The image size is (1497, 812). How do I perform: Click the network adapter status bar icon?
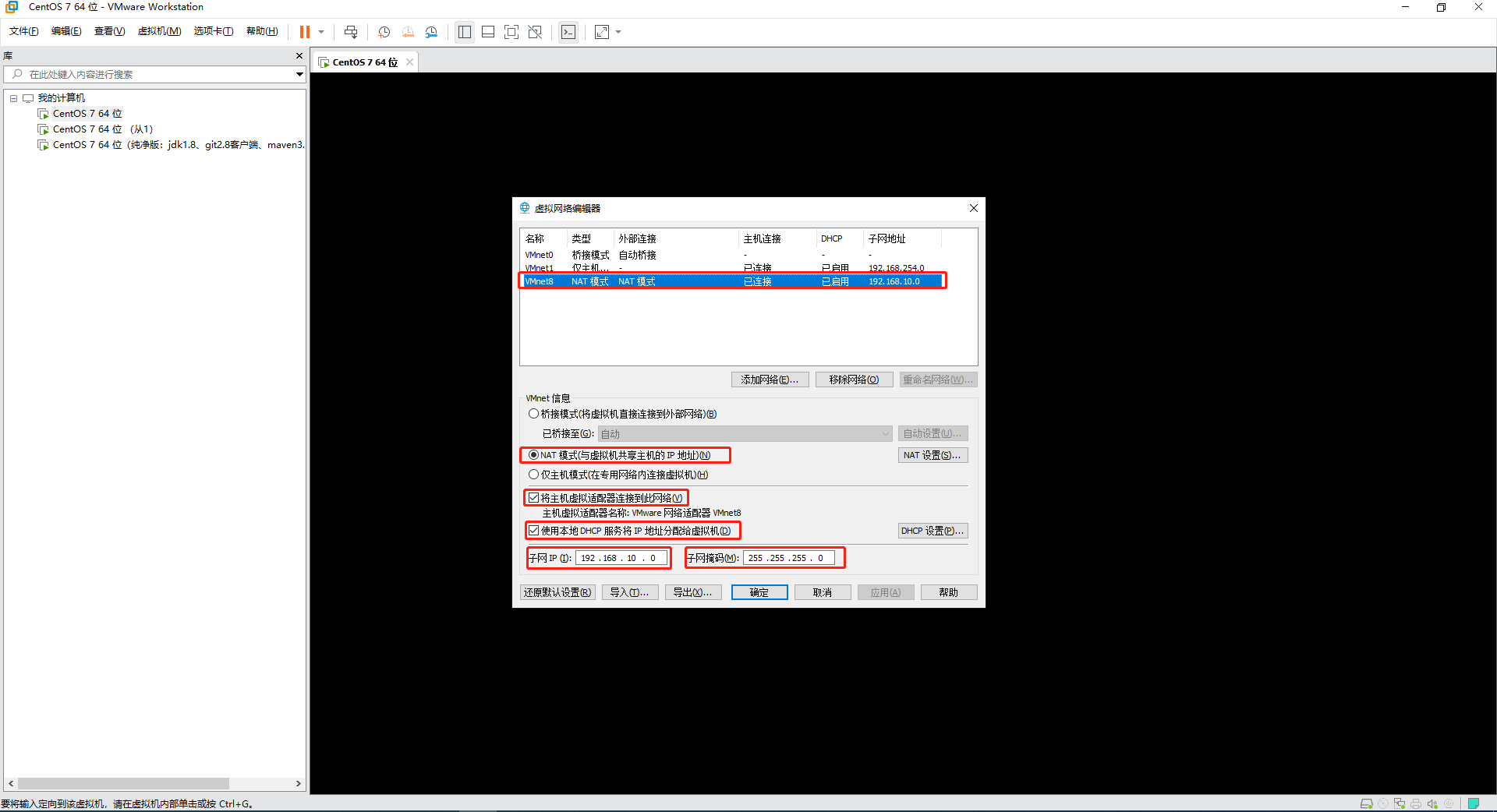[x=1400, y=803]
